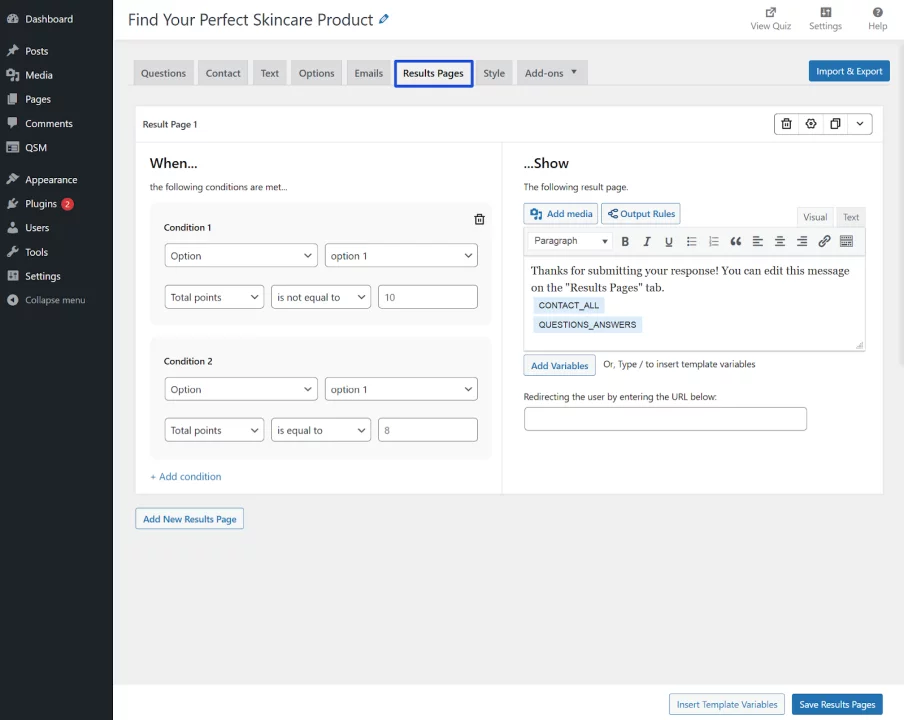Open Condition 1 Option dropdown
904x720 pixels.
pos(240,255)
